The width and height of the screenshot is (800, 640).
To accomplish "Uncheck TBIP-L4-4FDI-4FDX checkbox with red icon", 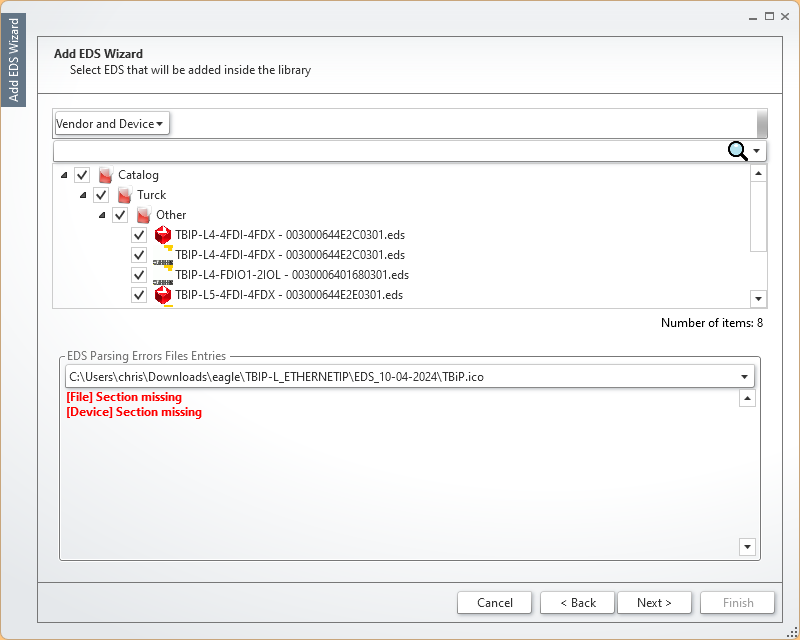I will pos(139,235).
